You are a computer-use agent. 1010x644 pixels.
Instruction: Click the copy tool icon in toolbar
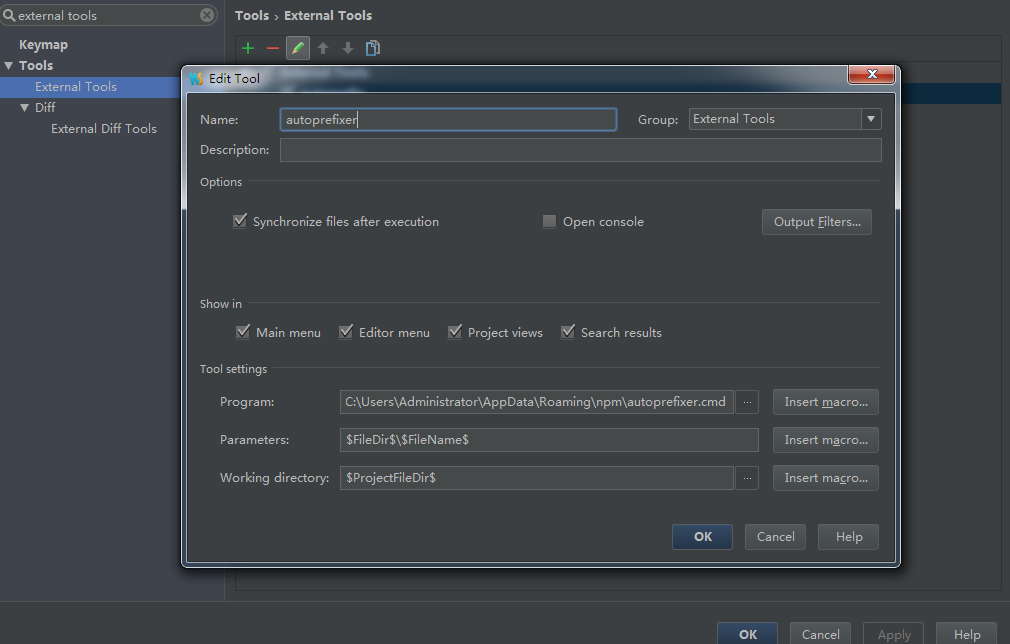pyautogui.click(x=373, y=48)
